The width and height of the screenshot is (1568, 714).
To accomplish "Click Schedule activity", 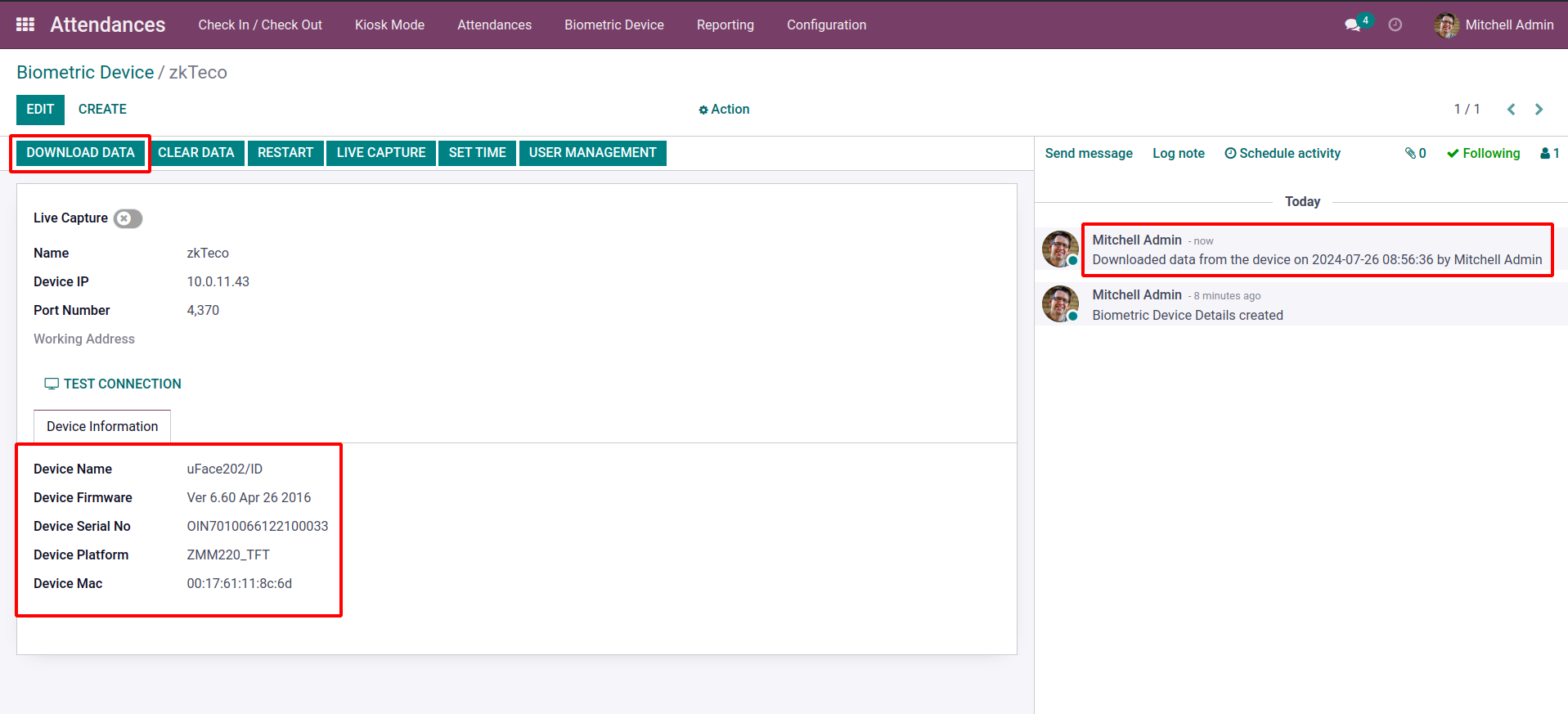I will [1283, 153].
